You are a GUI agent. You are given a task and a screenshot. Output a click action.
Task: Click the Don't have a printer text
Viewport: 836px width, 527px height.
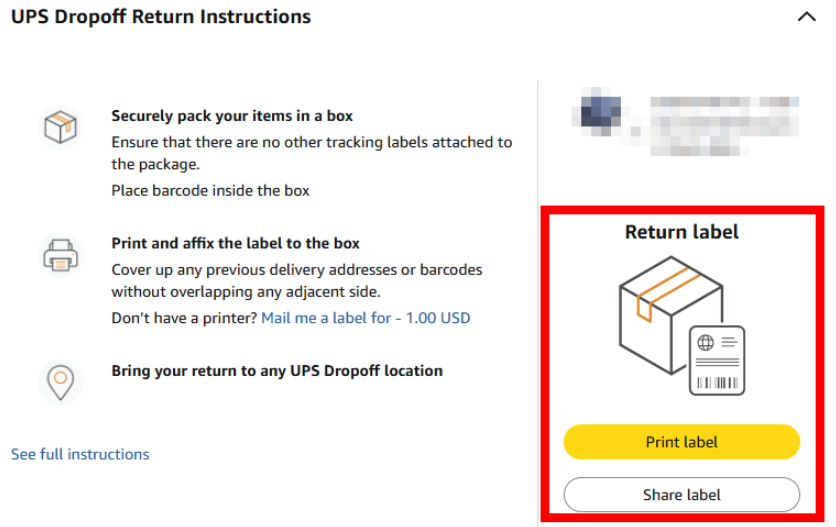click(184, 318)
